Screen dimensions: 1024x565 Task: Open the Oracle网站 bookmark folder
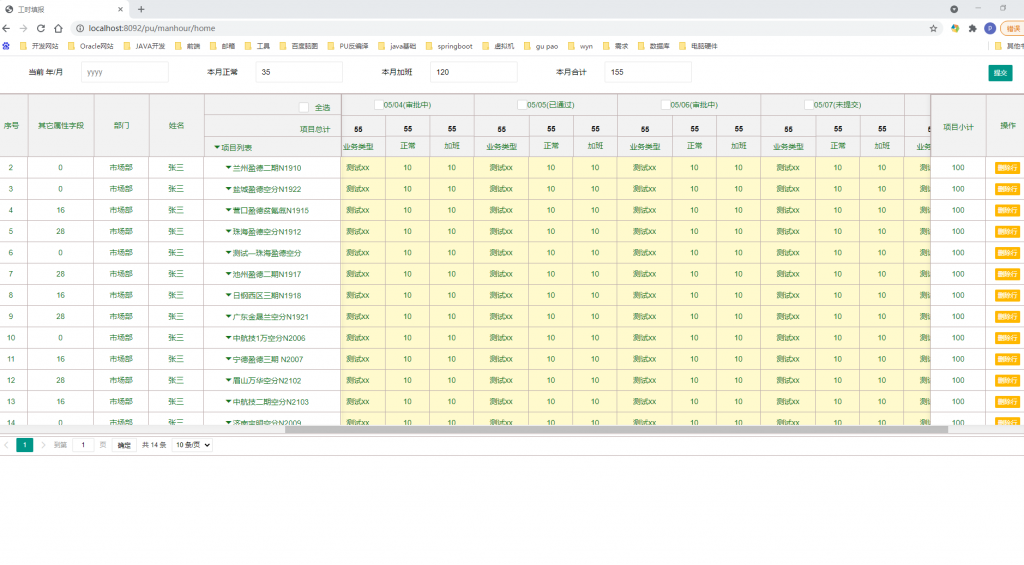point(92,46)
